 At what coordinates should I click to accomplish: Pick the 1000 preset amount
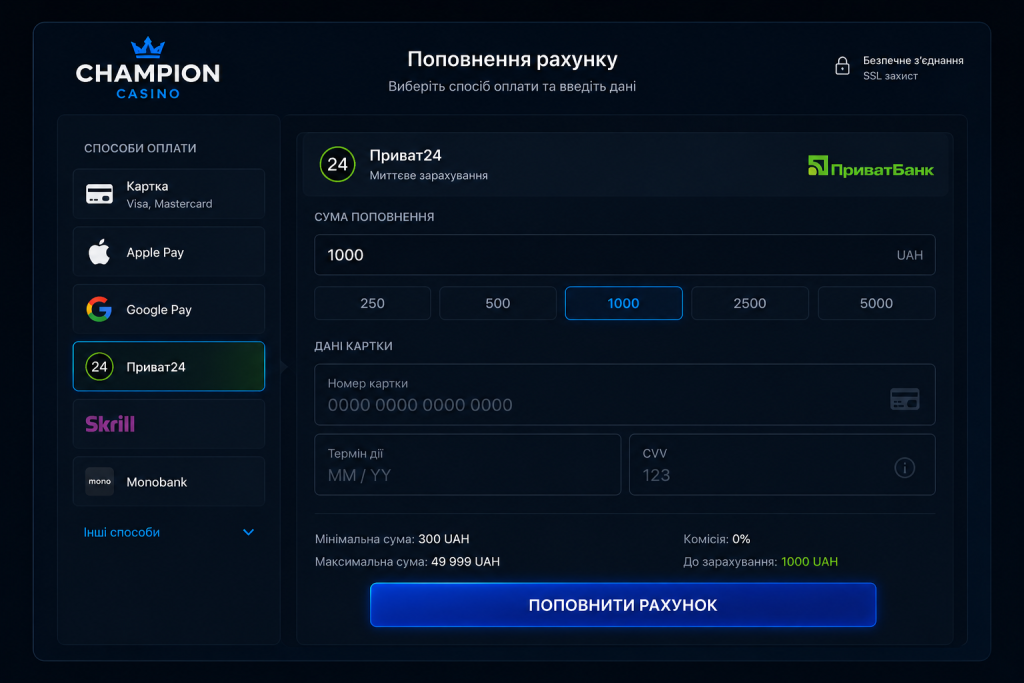624,303
